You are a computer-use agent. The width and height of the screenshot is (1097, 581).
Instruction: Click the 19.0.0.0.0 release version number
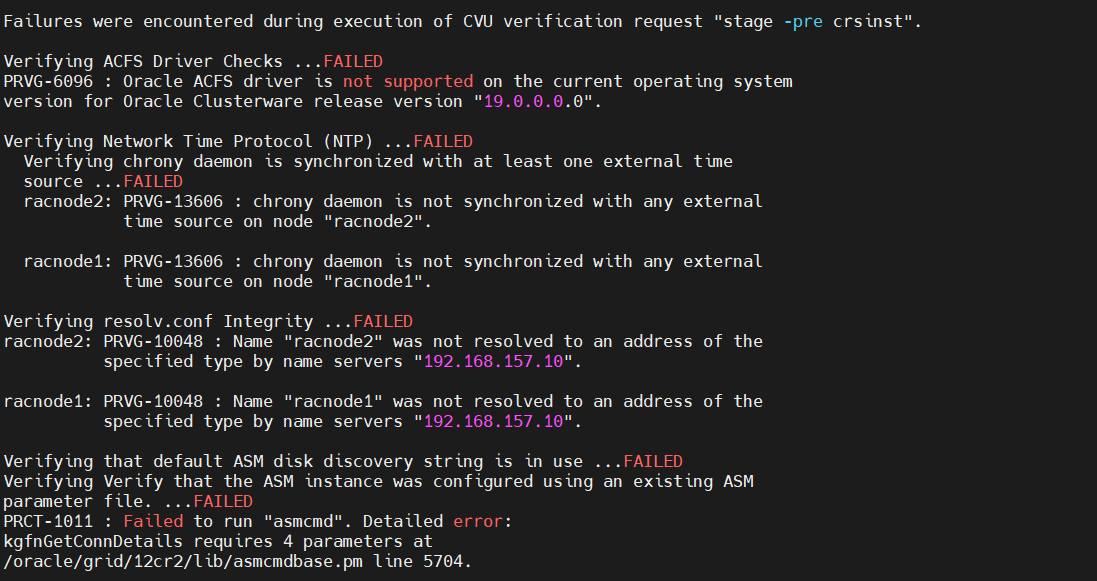(x=533, y=102)
